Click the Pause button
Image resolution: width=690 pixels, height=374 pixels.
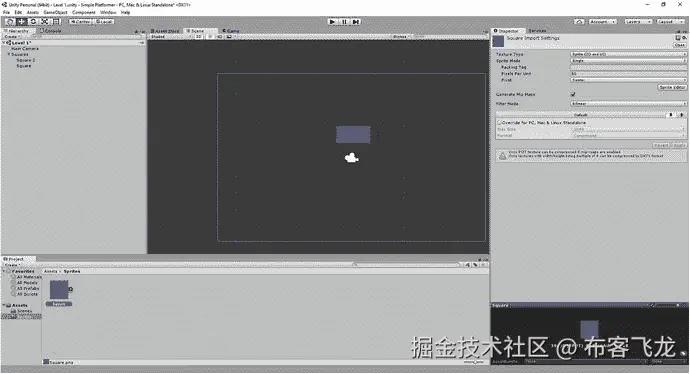344,21
